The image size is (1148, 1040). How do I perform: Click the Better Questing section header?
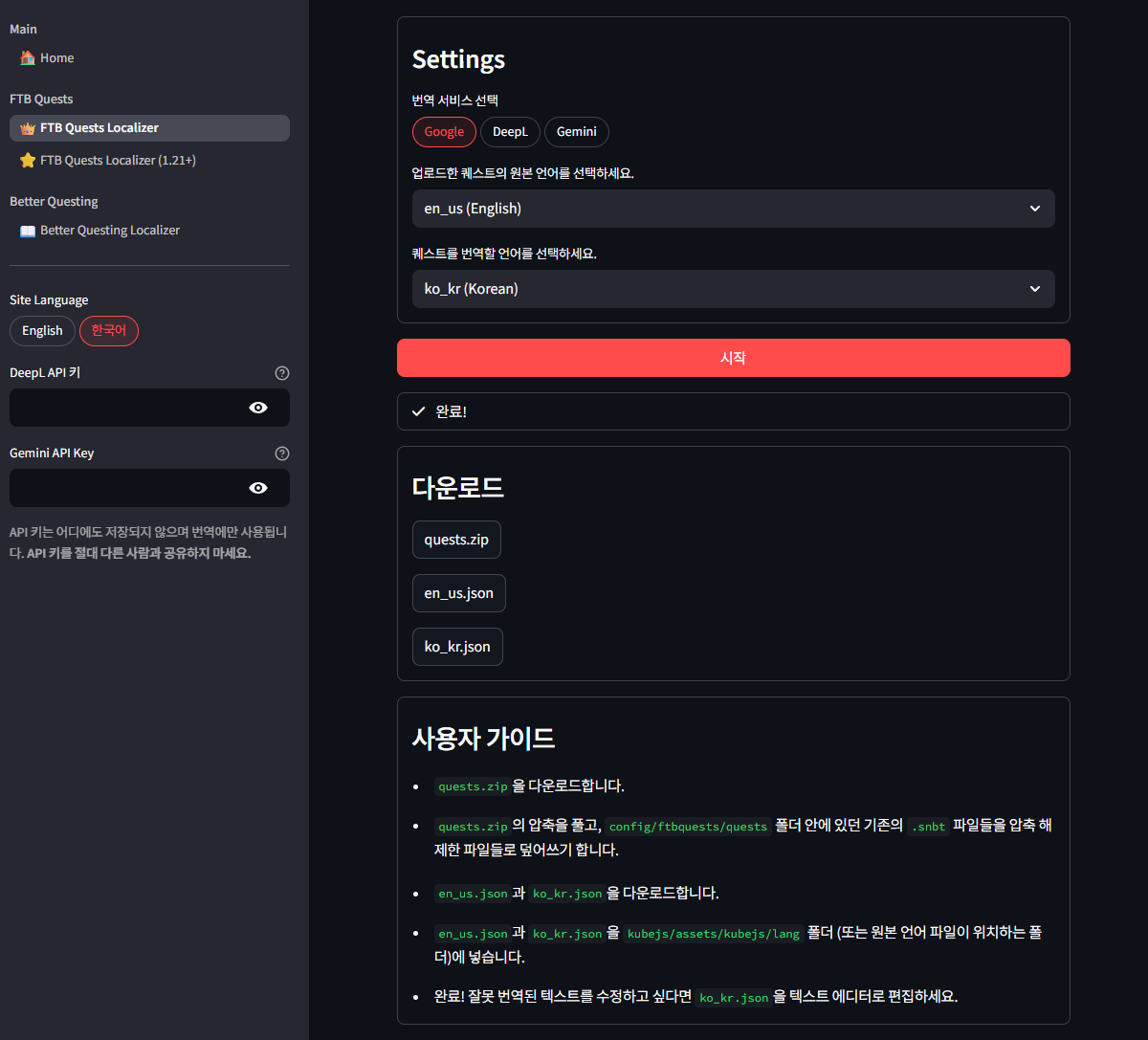pos(54,202)
